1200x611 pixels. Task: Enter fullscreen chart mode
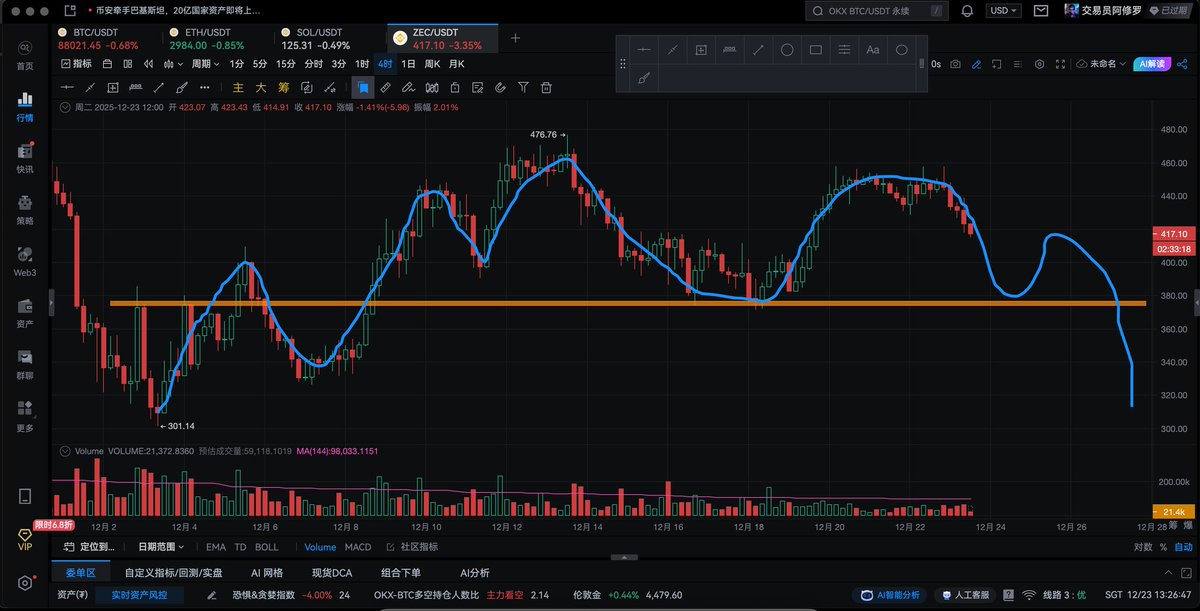(x=1061, y=63)
